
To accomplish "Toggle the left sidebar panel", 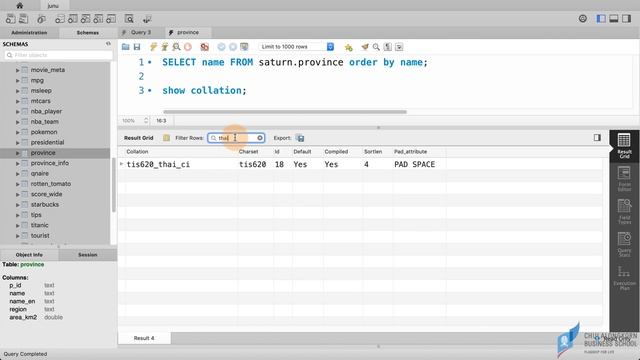I will pyautogui.click(x=601, y=19).
